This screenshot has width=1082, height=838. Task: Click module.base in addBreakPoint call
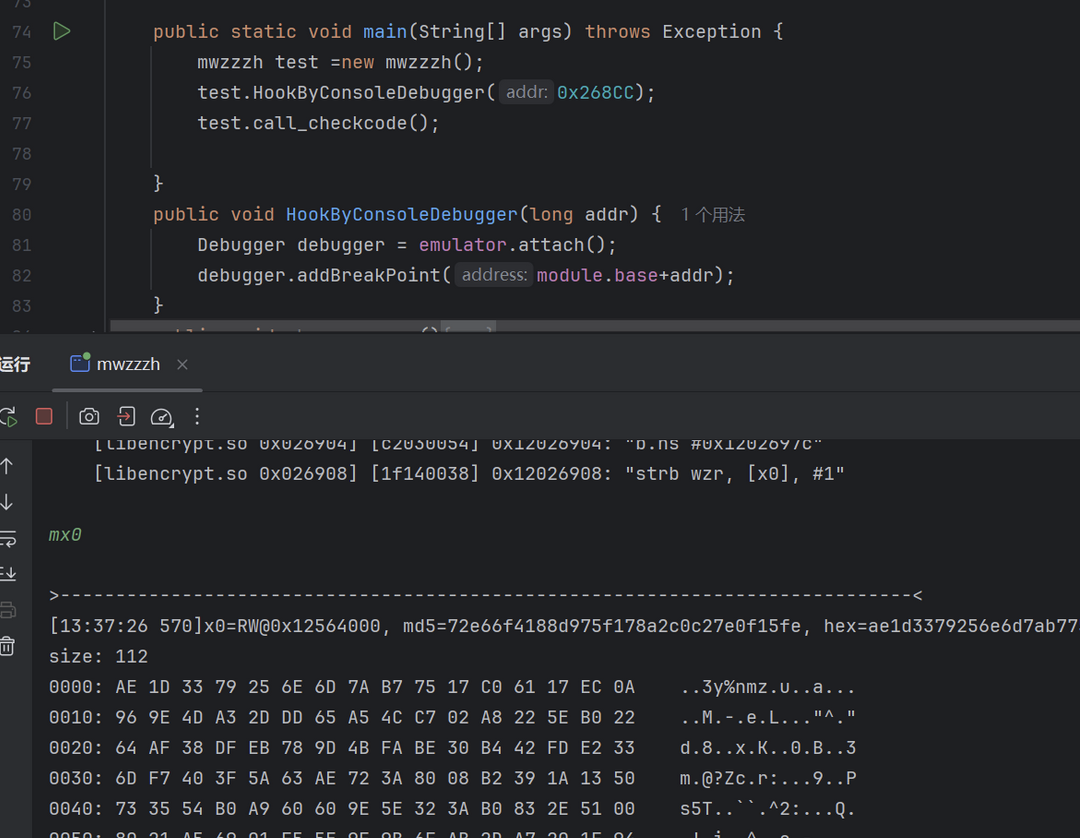click(597, 275)
